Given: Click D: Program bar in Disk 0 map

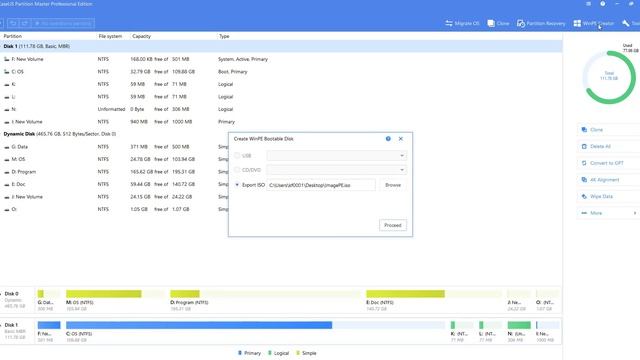Looking at the screenshot, I should click(x=265, y=294).
